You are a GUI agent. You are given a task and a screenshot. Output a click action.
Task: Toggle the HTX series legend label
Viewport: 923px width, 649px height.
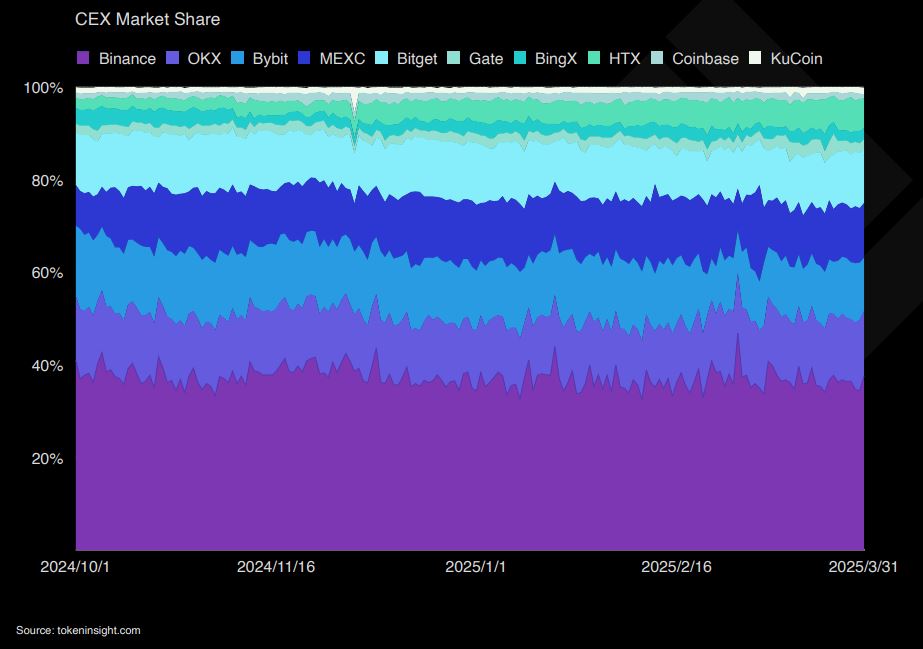(x=625, y=59)
